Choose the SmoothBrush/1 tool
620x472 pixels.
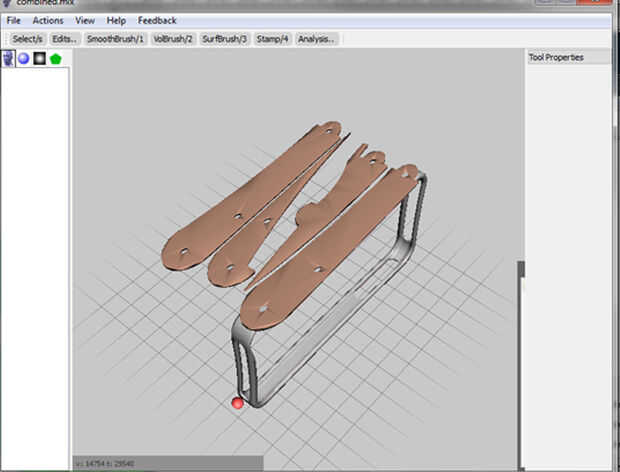coord(115,38)
